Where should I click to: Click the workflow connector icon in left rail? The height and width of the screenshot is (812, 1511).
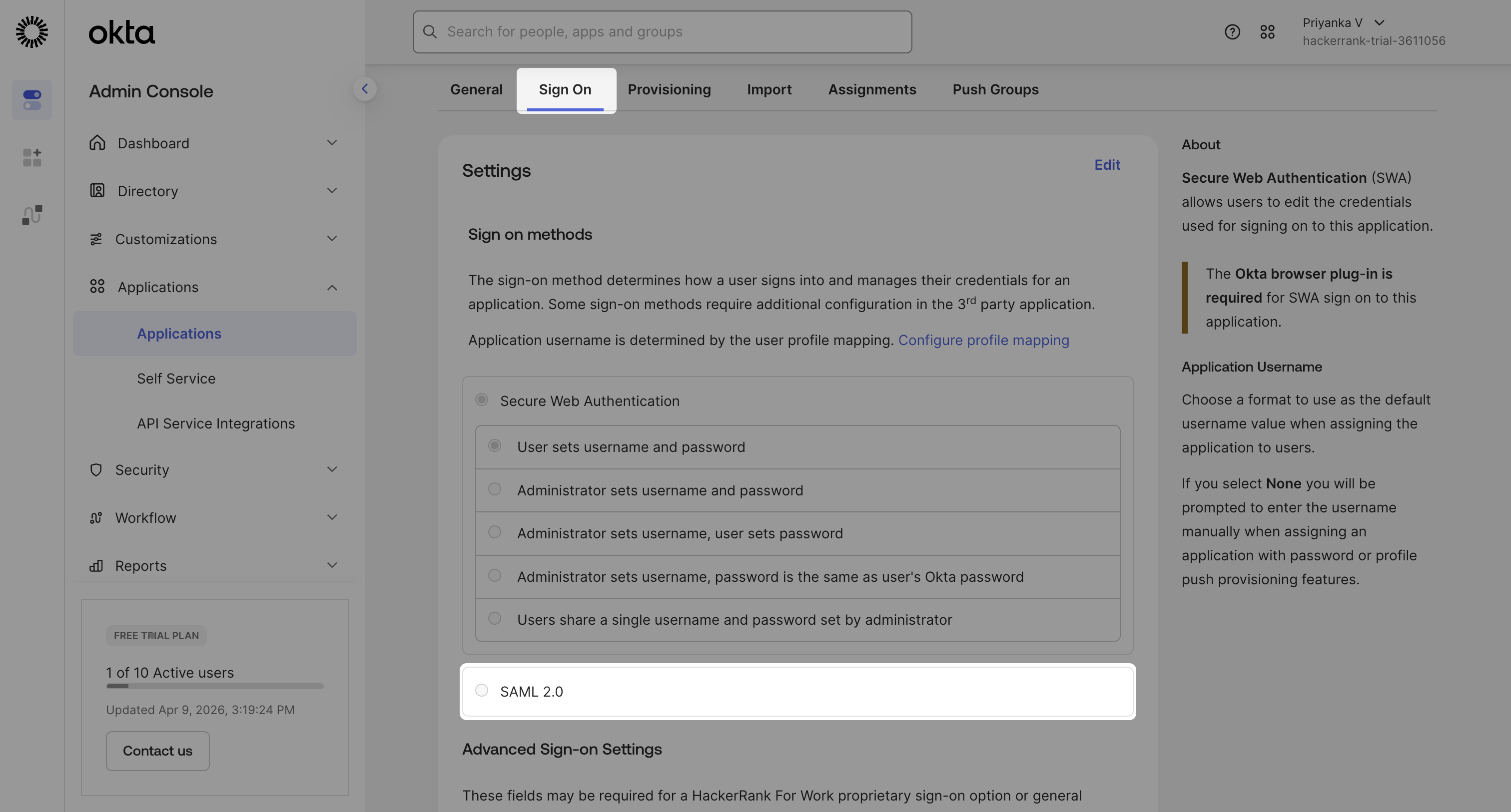click(x=31, y=215)
